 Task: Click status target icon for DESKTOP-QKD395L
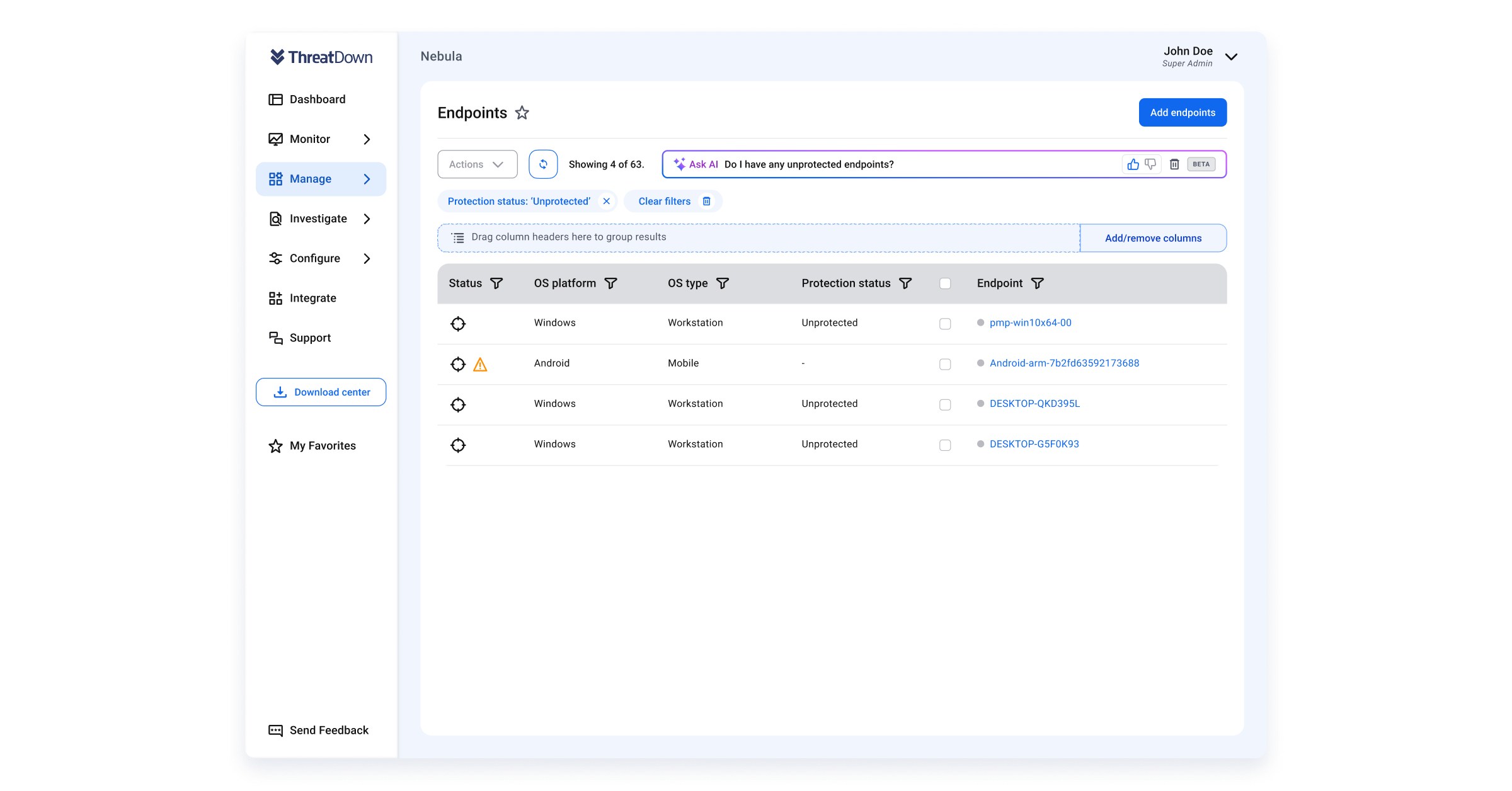point(458,404)
